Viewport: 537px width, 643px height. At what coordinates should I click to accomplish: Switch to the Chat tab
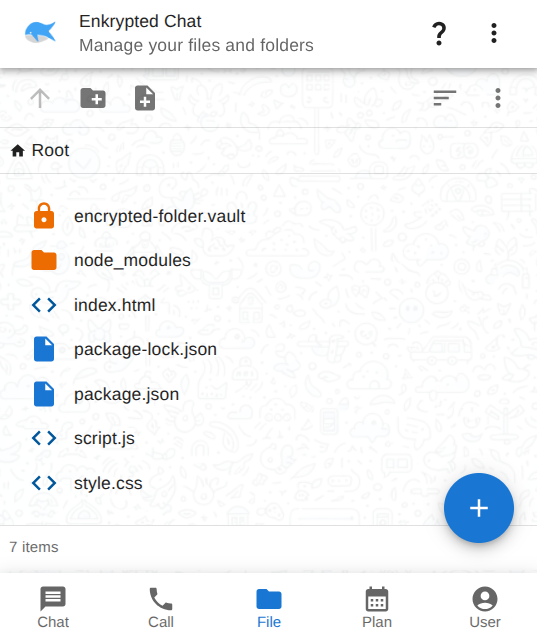(53, 608)
